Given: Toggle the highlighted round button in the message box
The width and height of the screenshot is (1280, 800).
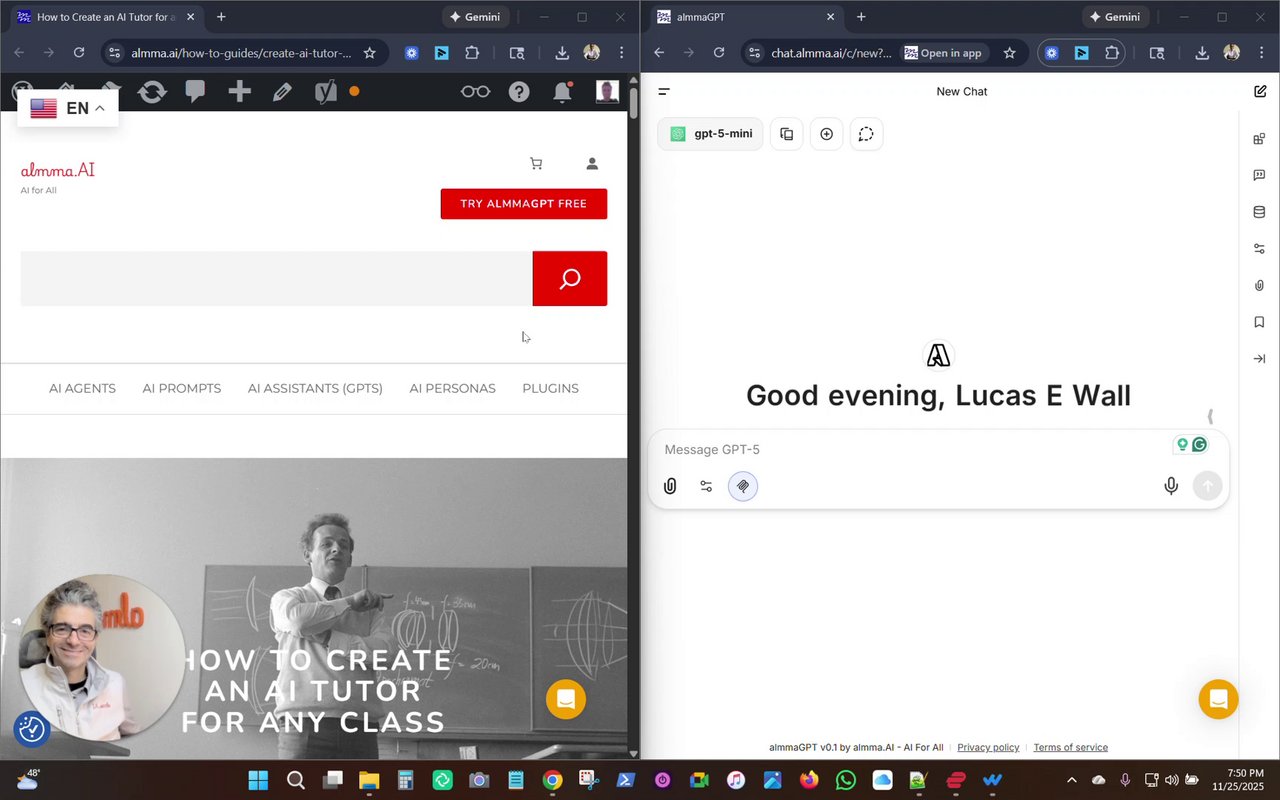Looking at the screenshot, I should click(x=743, y=486).
